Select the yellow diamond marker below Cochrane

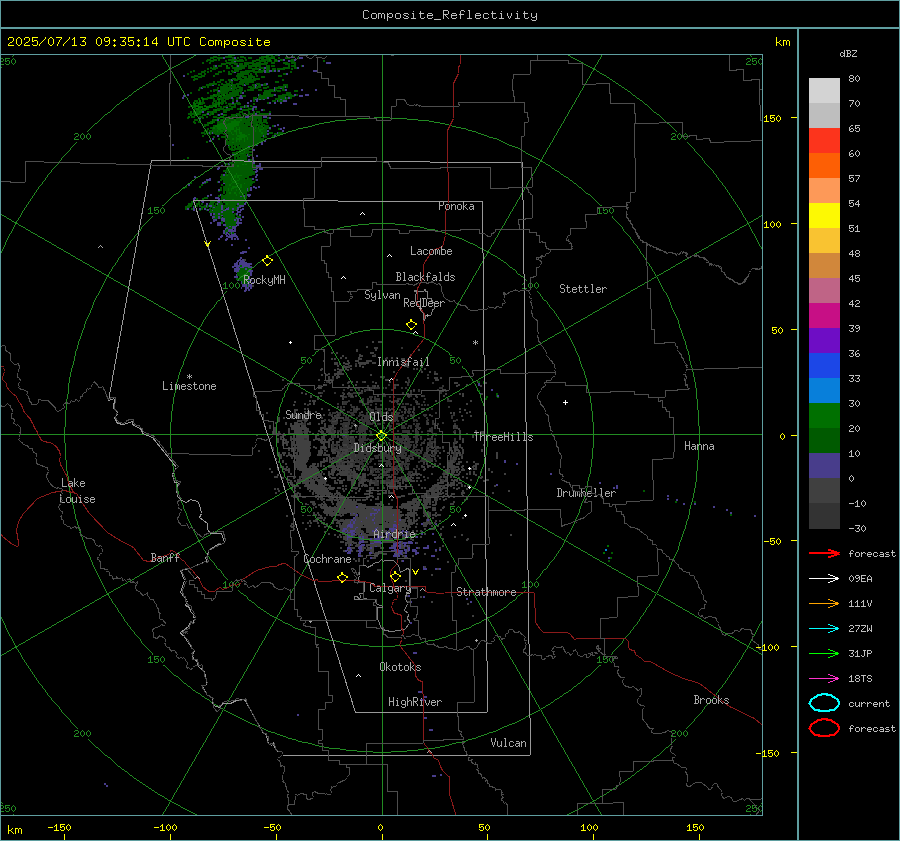pos(343,578)
